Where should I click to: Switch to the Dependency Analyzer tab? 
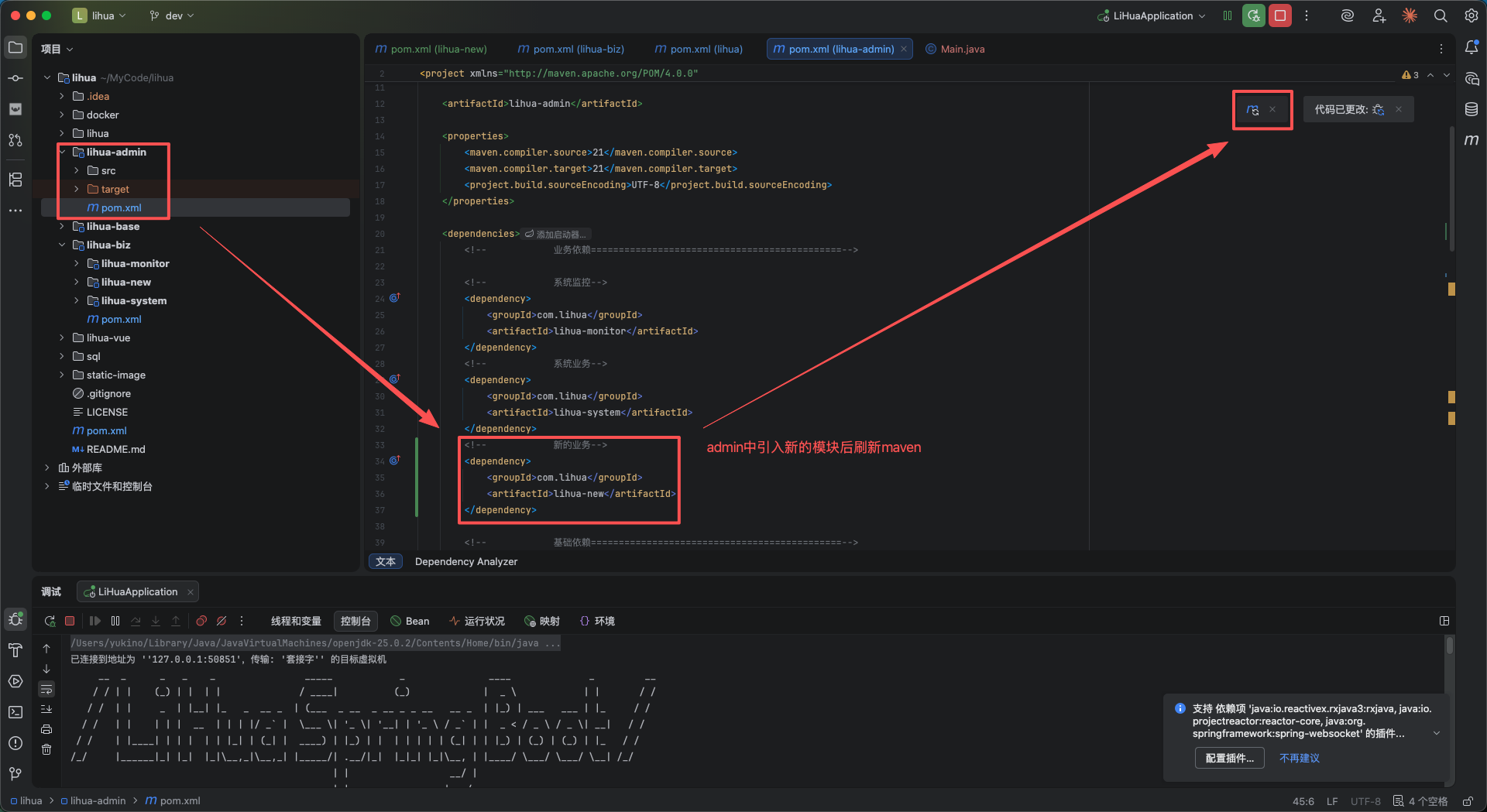coord(466,561)
